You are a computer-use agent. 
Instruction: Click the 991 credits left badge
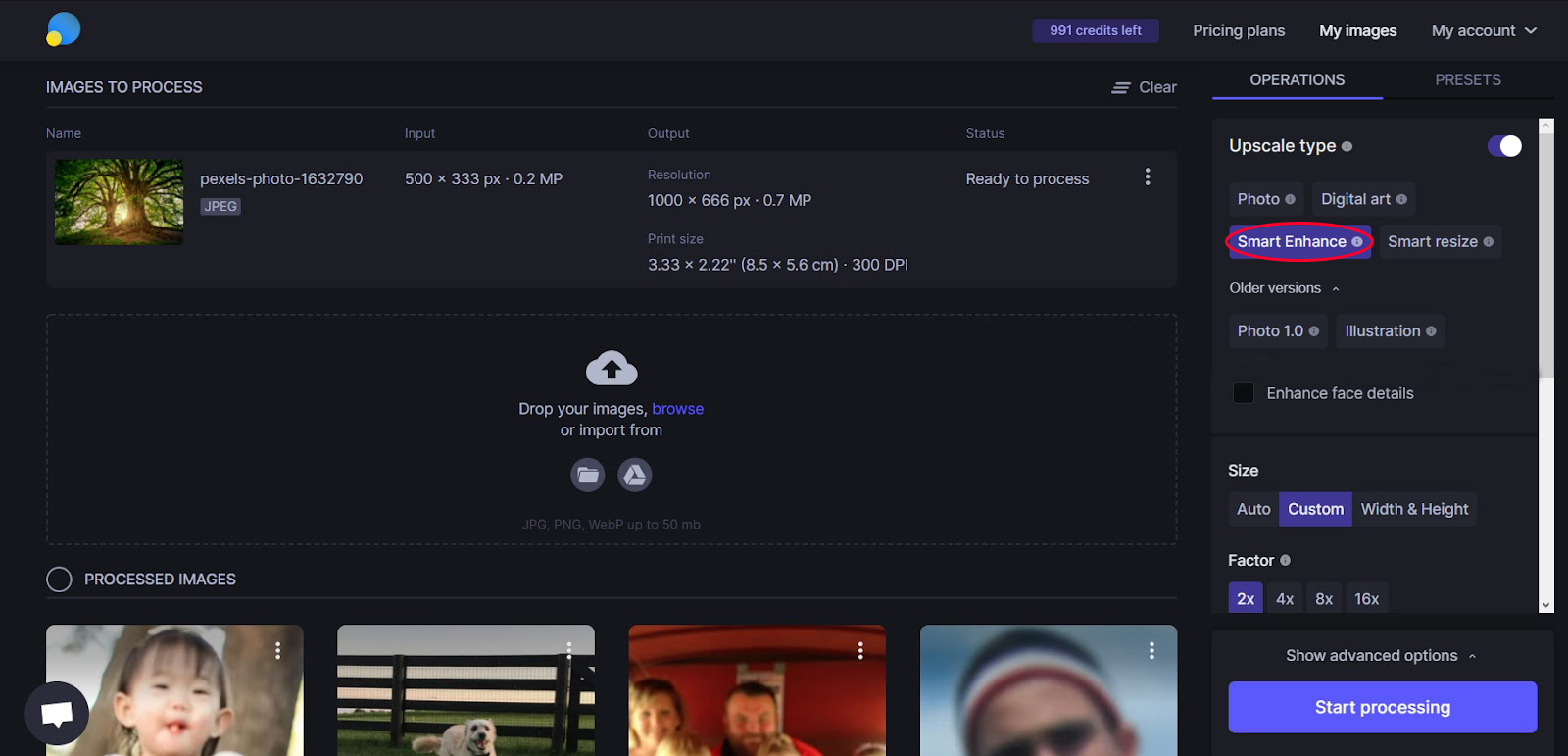click(1096, 30)
